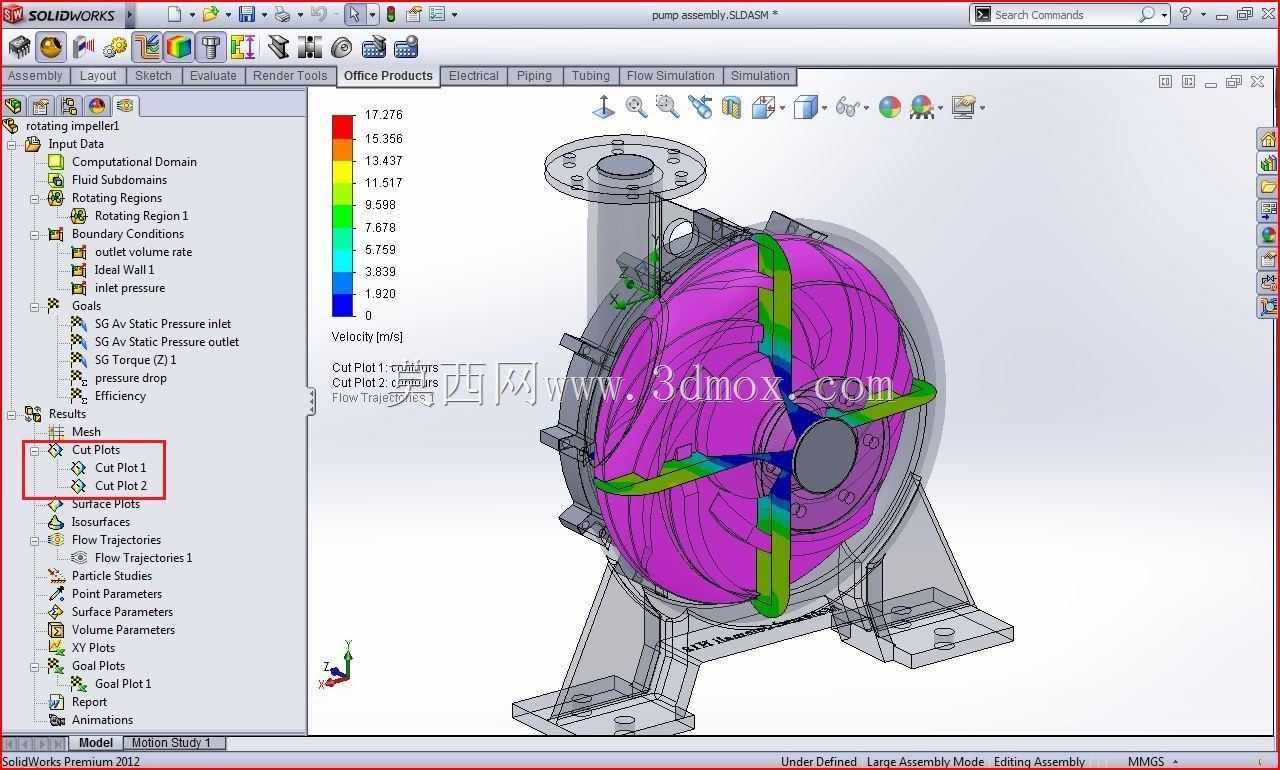Screen dimensions: 1280x770
Task: Switch to the Render Tools tab
Action: 290,76
